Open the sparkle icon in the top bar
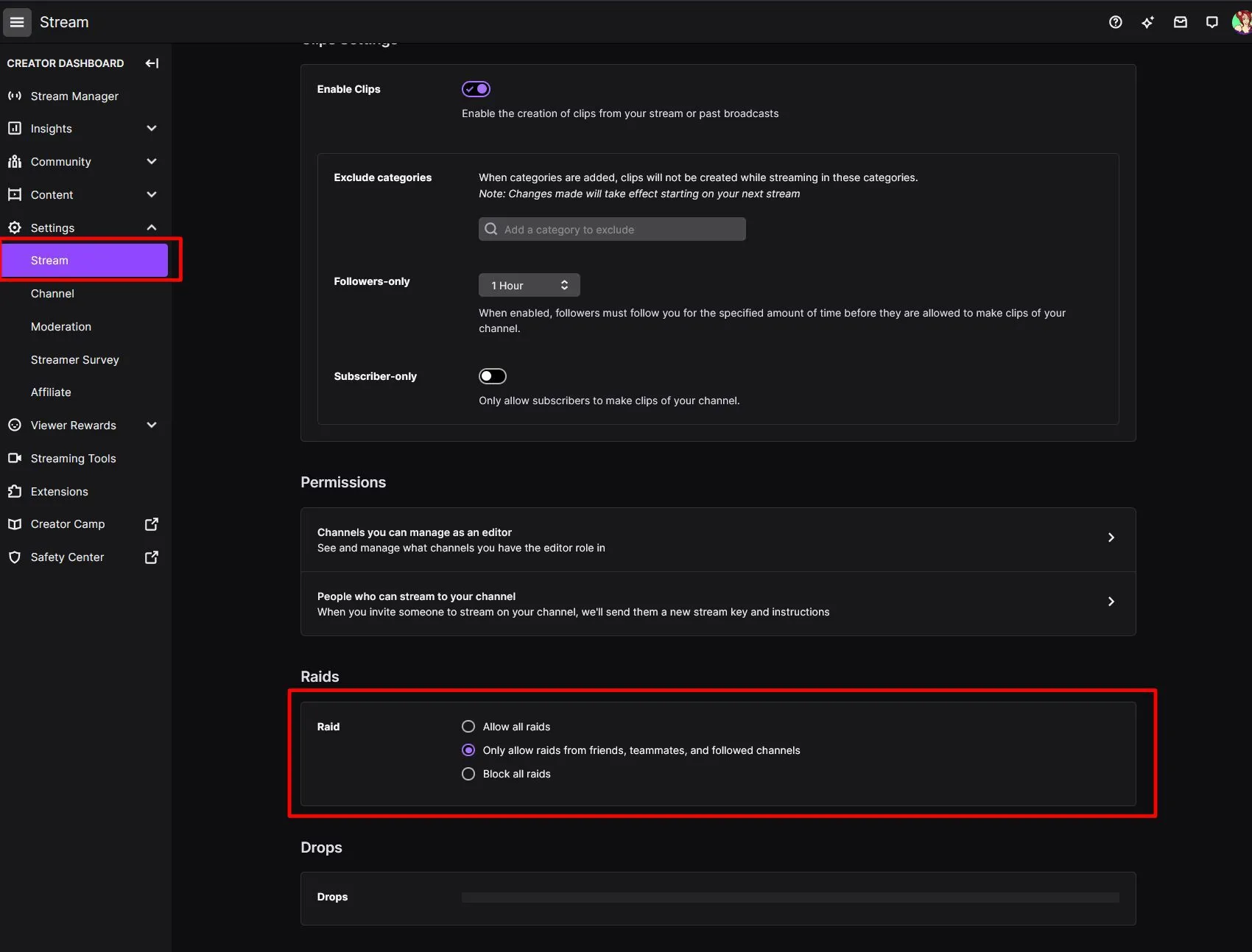1252x952 pixels. coord(1147,22)
